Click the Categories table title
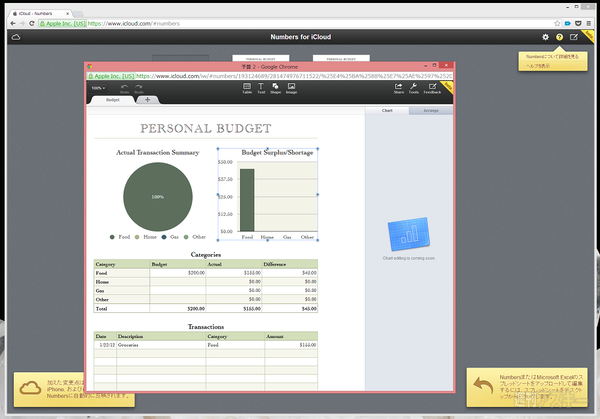Image resolution: width=600 pixels, height=419 pixels. coord(206,254)
